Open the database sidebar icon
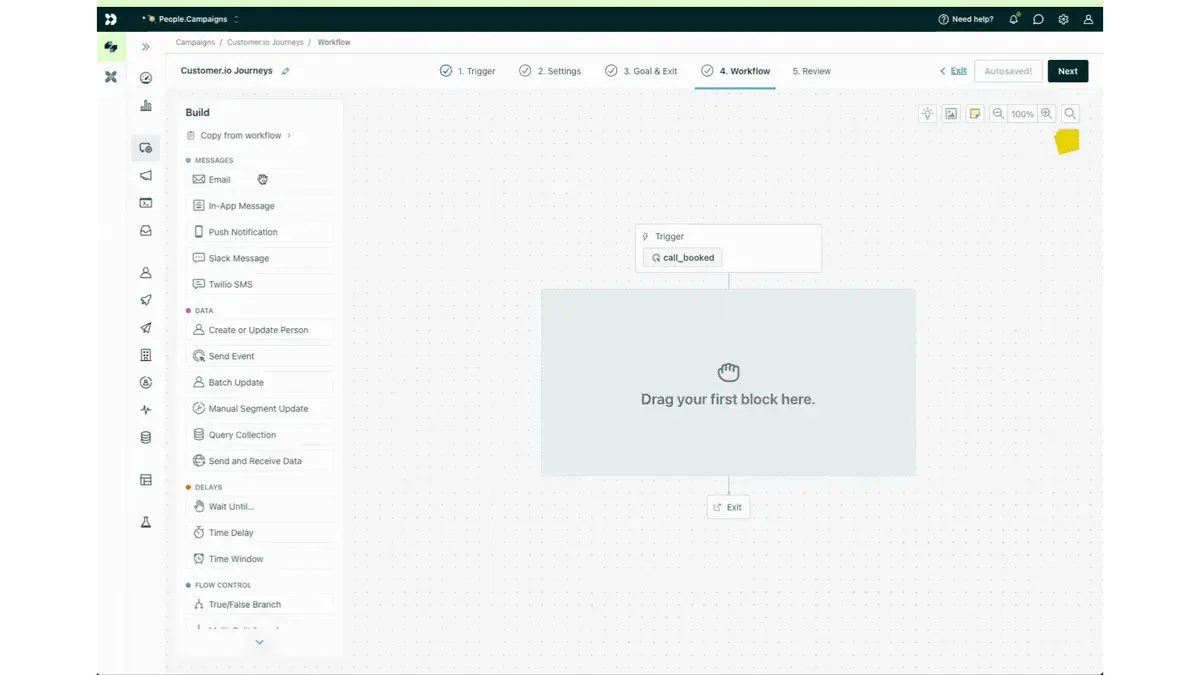 coord(146,437)
